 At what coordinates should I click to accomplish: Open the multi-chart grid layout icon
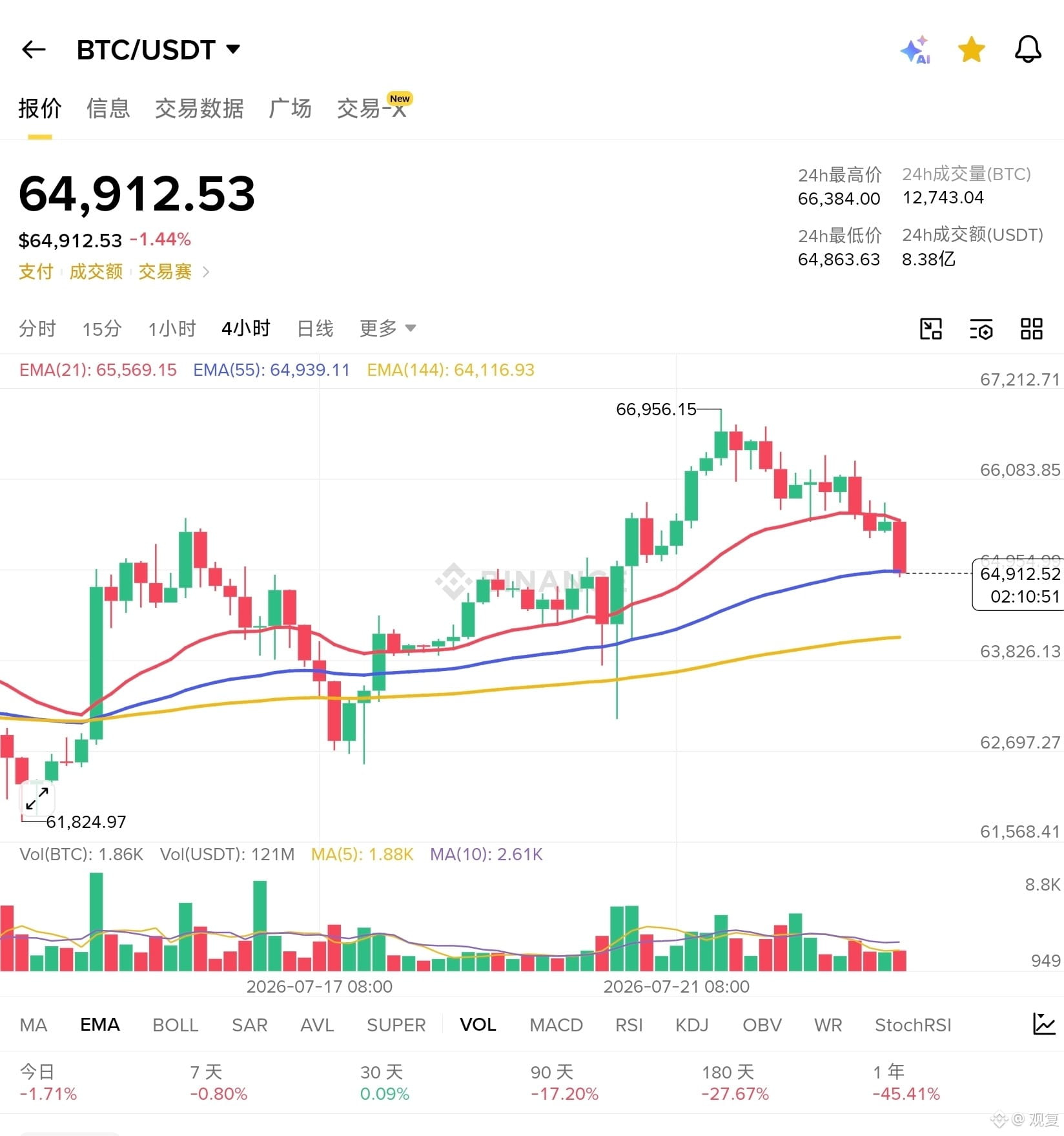click(1031, 329)
